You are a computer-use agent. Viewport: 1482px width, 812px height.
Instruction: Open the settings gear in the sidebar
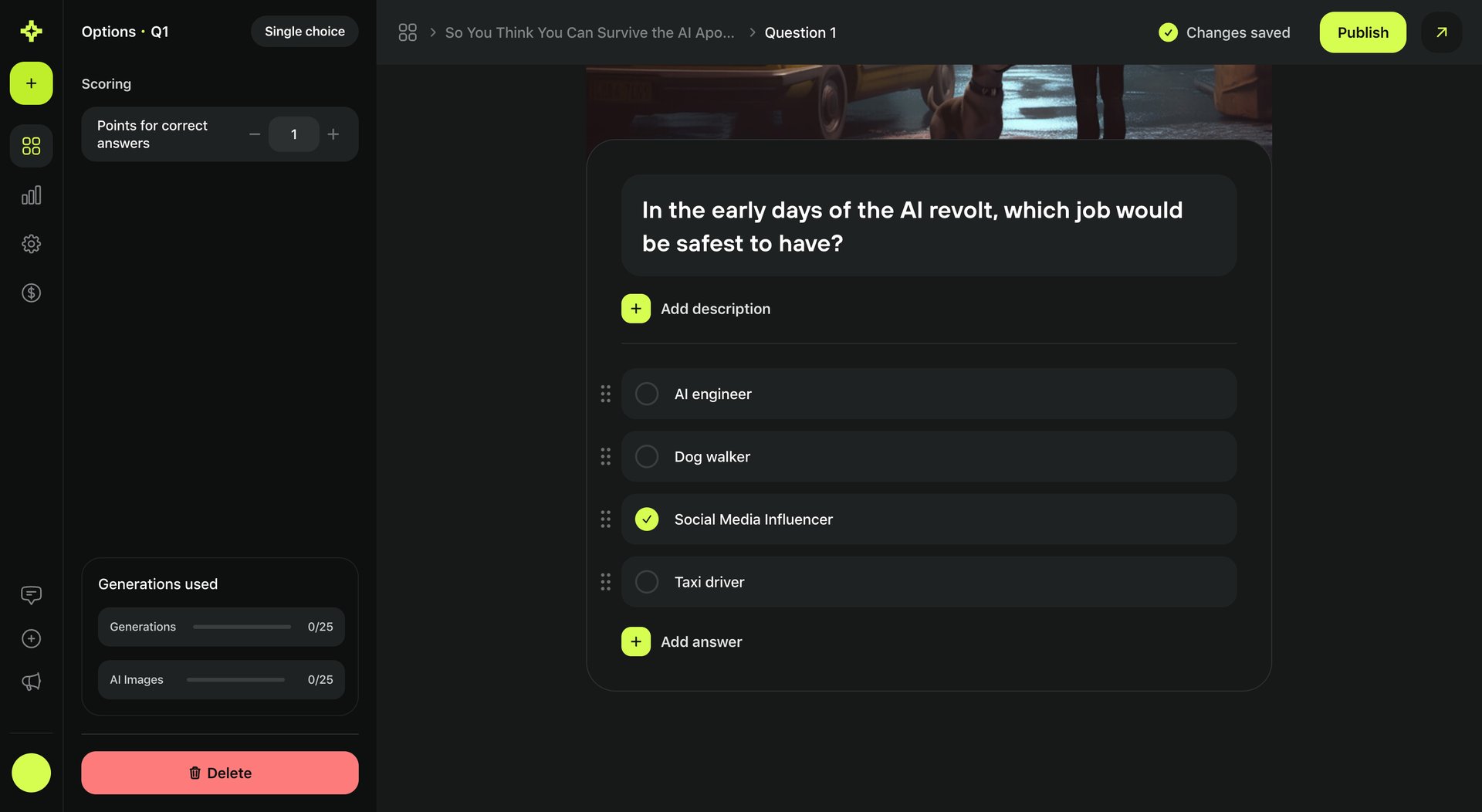(x=31, y=243)
